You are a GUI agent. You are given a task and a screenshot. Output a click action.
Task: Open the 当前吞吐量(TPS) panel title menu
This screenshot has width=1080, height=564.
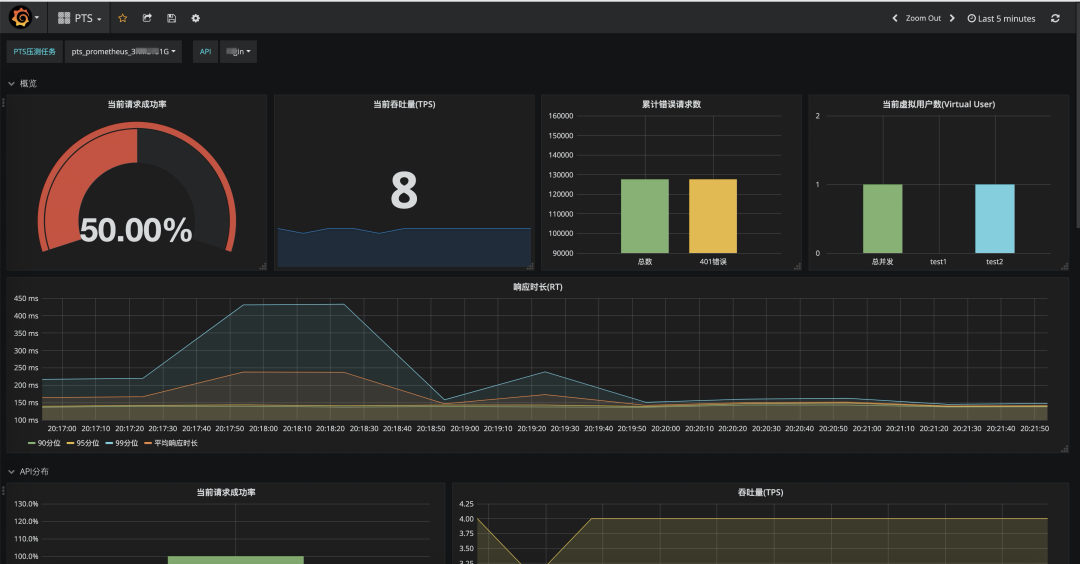point(403,103)
